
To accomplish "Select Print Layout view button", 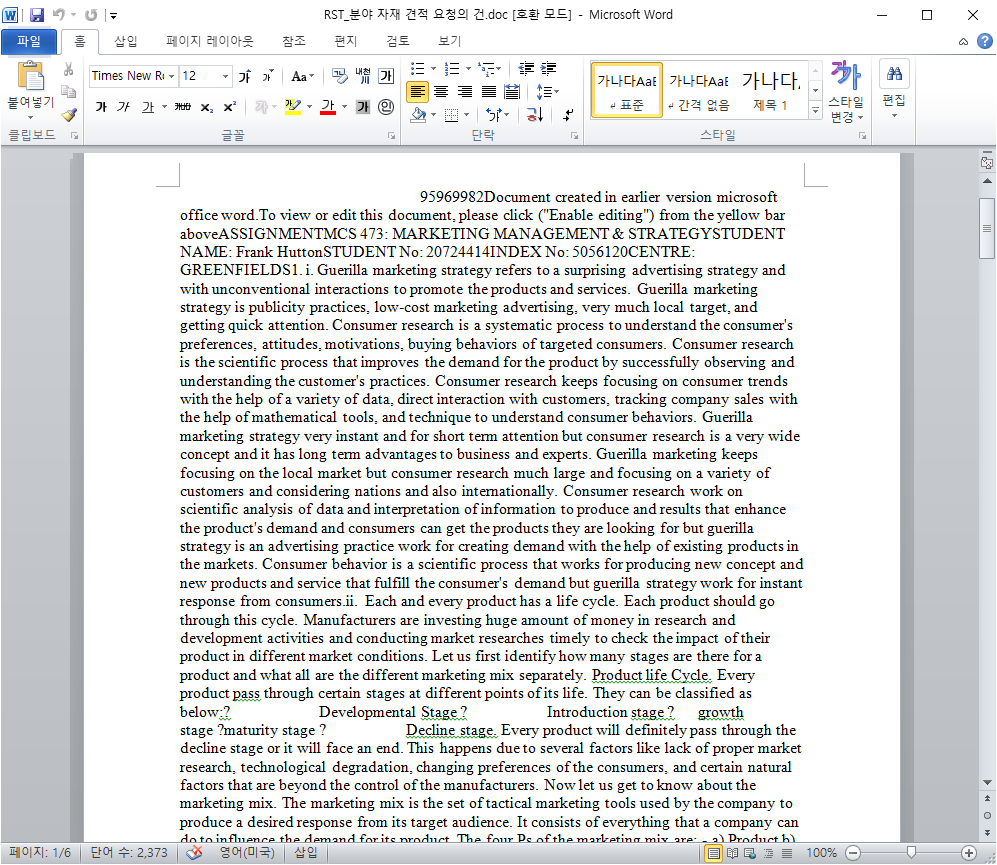I will (x=714, y=853).
